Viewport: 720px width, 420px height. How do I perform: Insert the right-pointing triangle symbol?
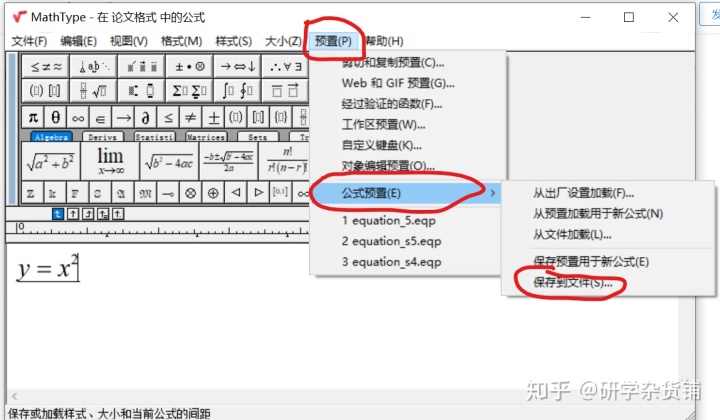coord(258,193)
